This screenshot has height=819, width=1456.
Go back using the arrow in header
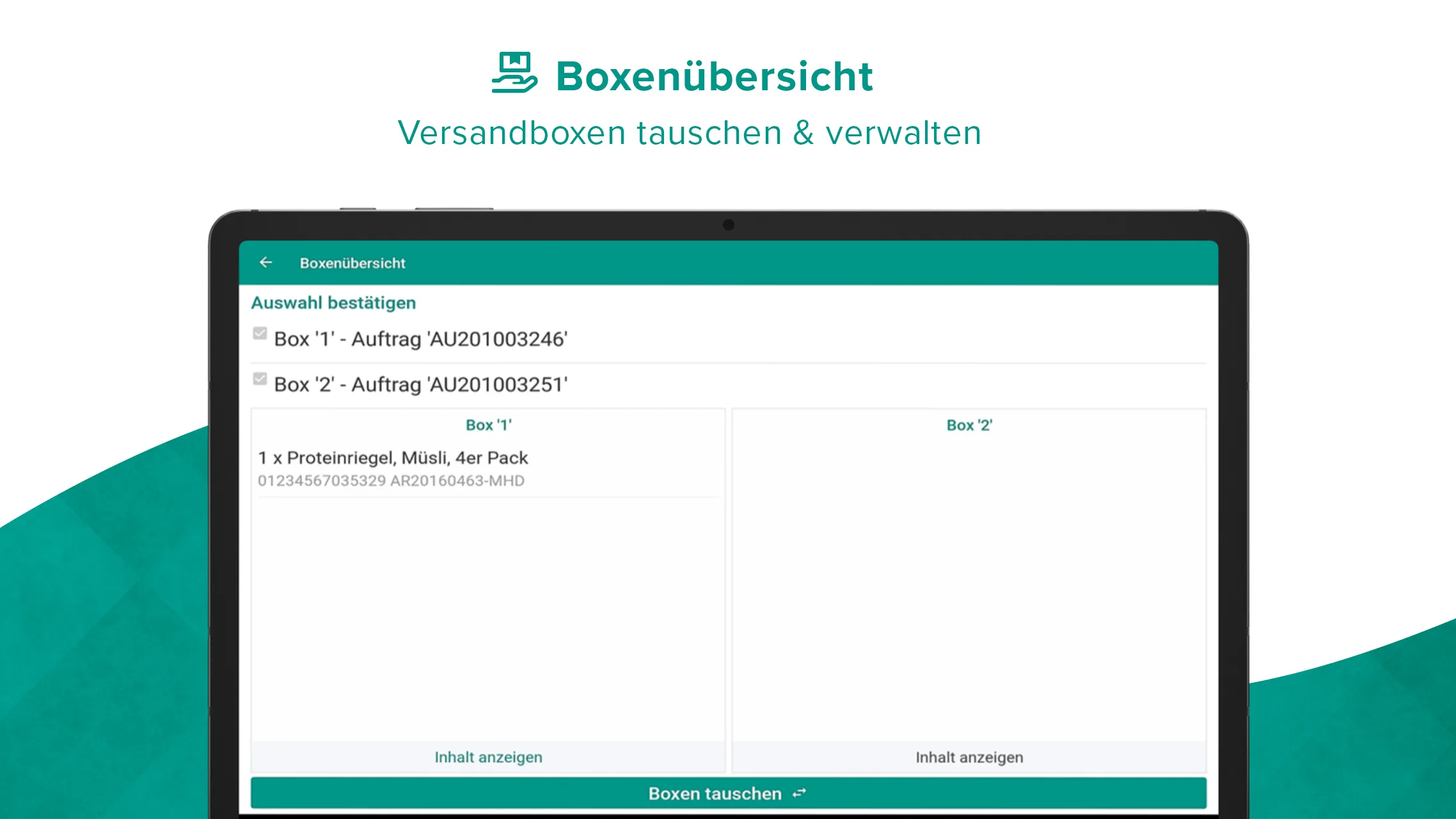(265, 262)
